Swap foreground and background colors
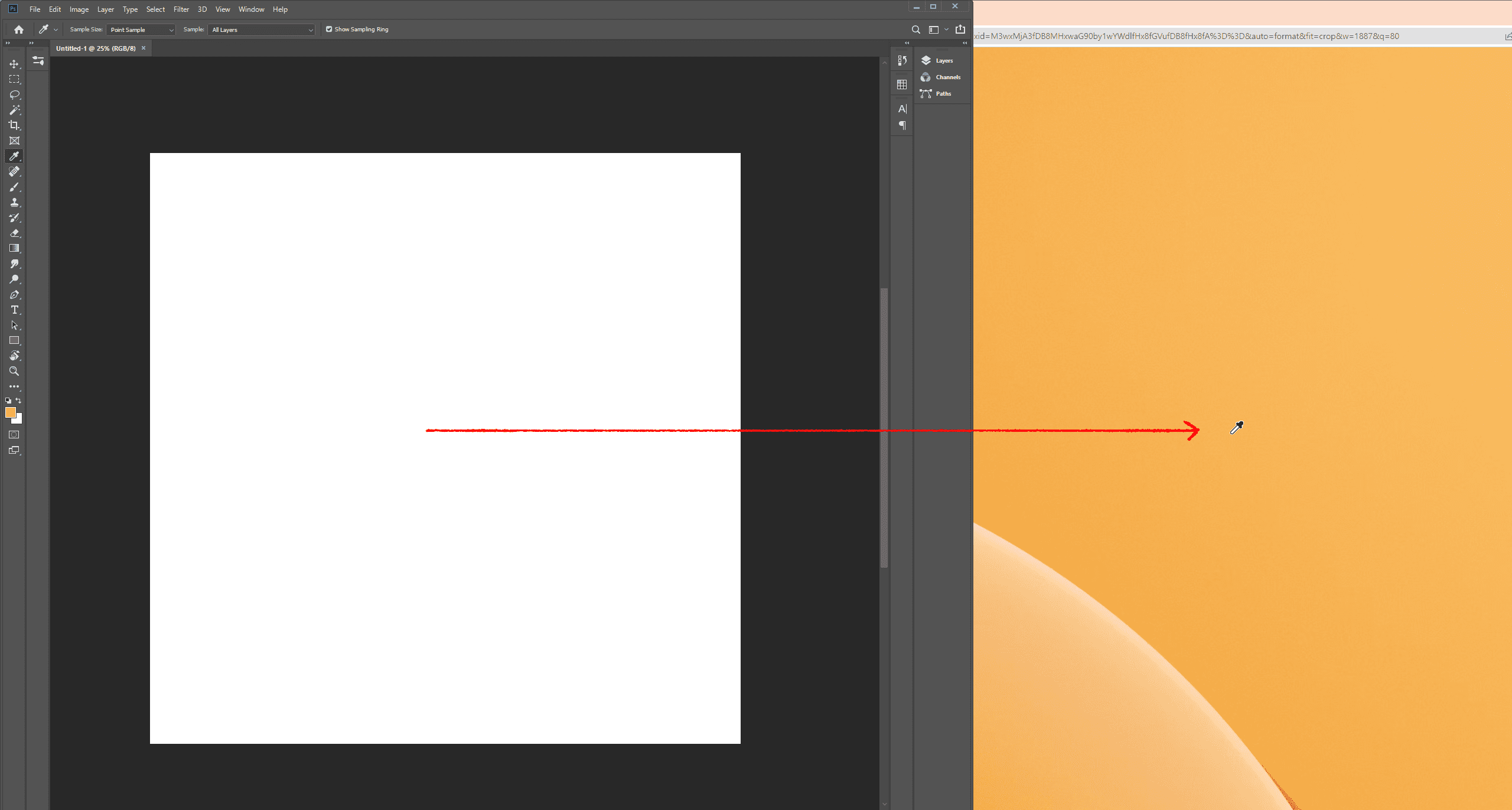The image size is (1512, 810). tap(18, 401)
